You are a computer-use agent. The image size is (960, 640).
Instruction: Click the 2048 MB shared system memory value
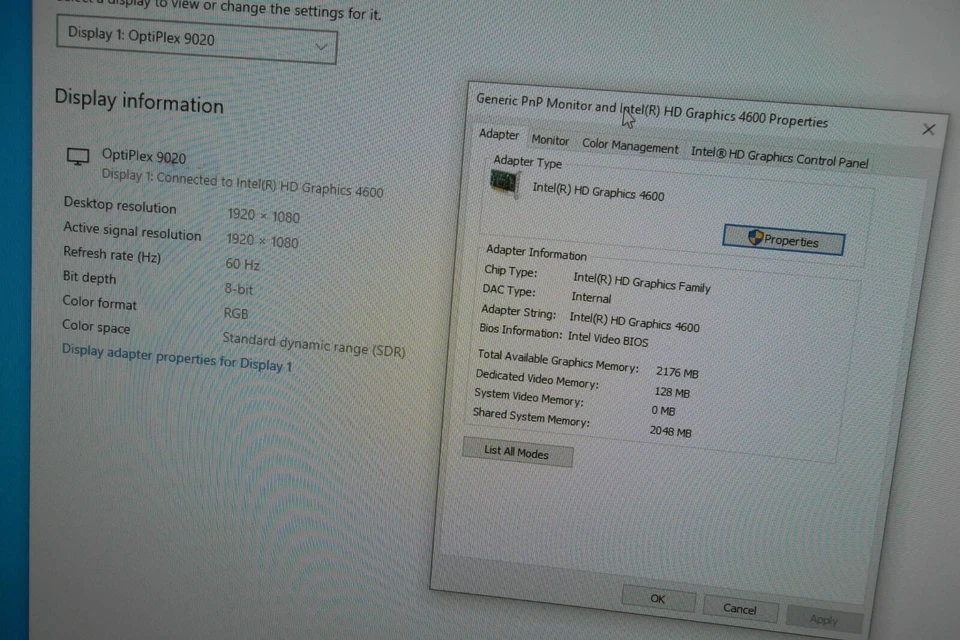(670, 431)
